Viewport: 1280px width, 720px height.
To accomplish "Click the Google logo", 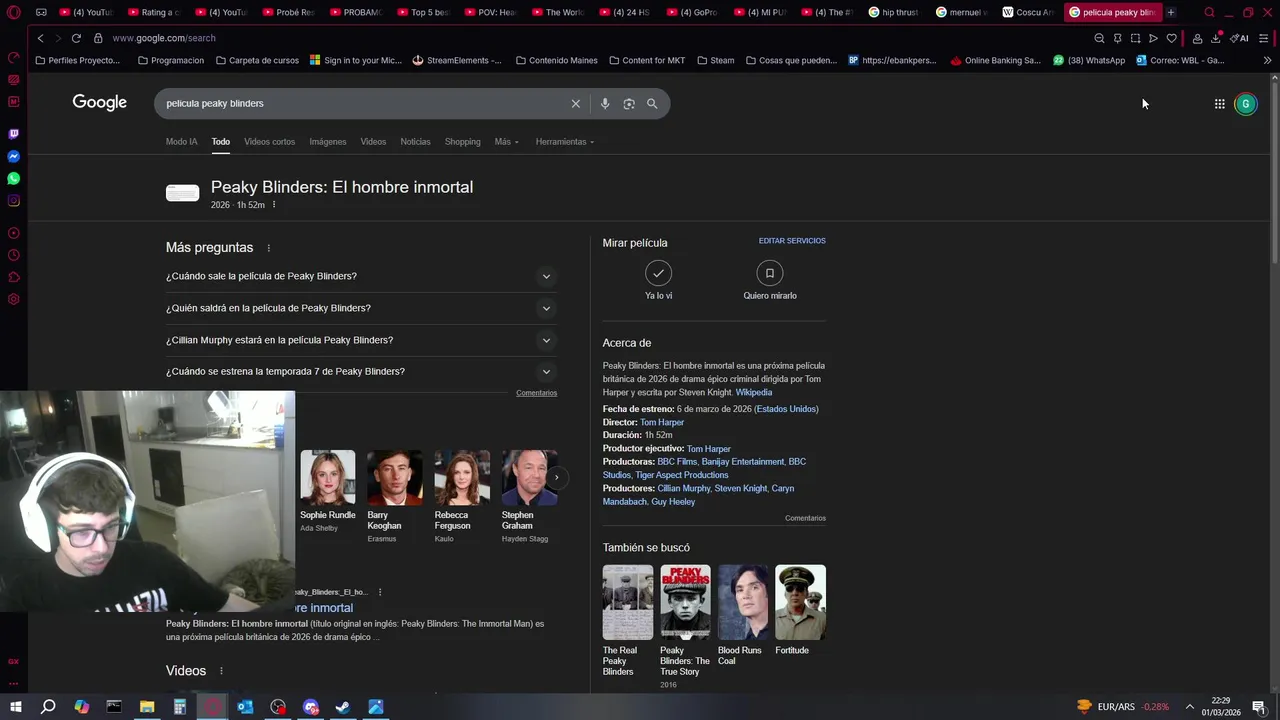I will (99, 102).
